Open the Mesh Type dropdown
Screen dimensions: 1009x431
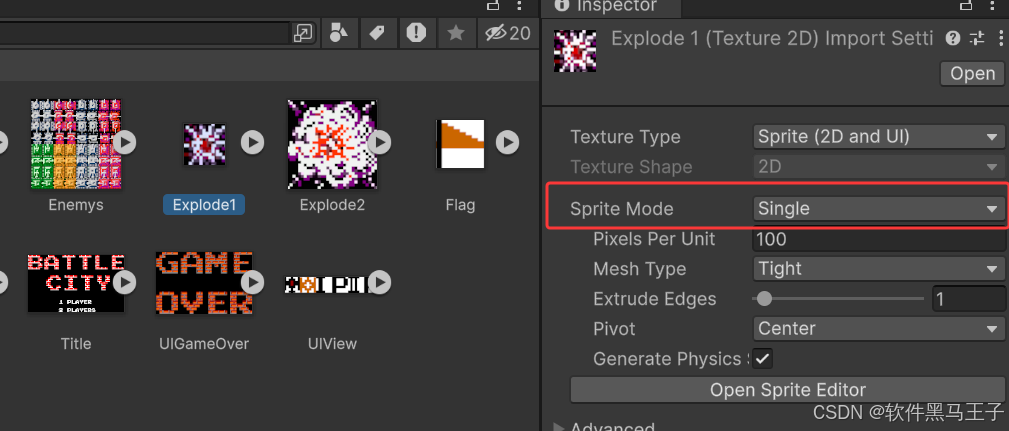coord(878,268)
